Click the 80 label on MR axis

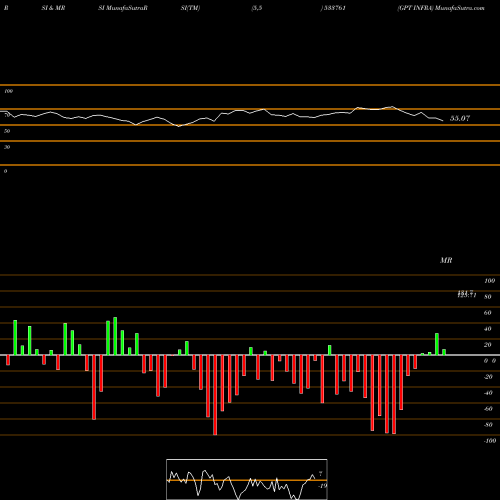pos(488,297)
